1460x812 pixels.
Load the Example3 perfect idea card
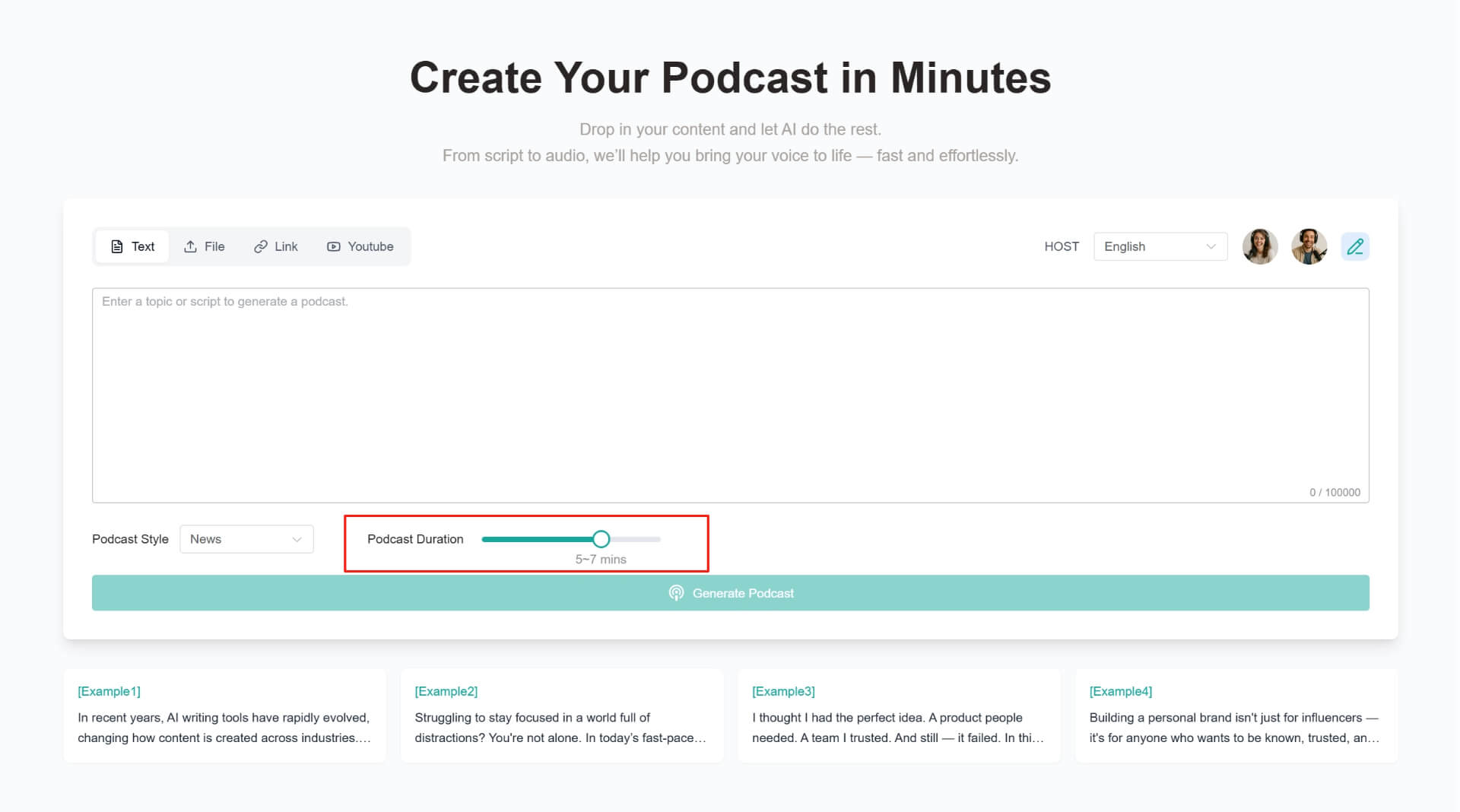click(x=899, y=715)
